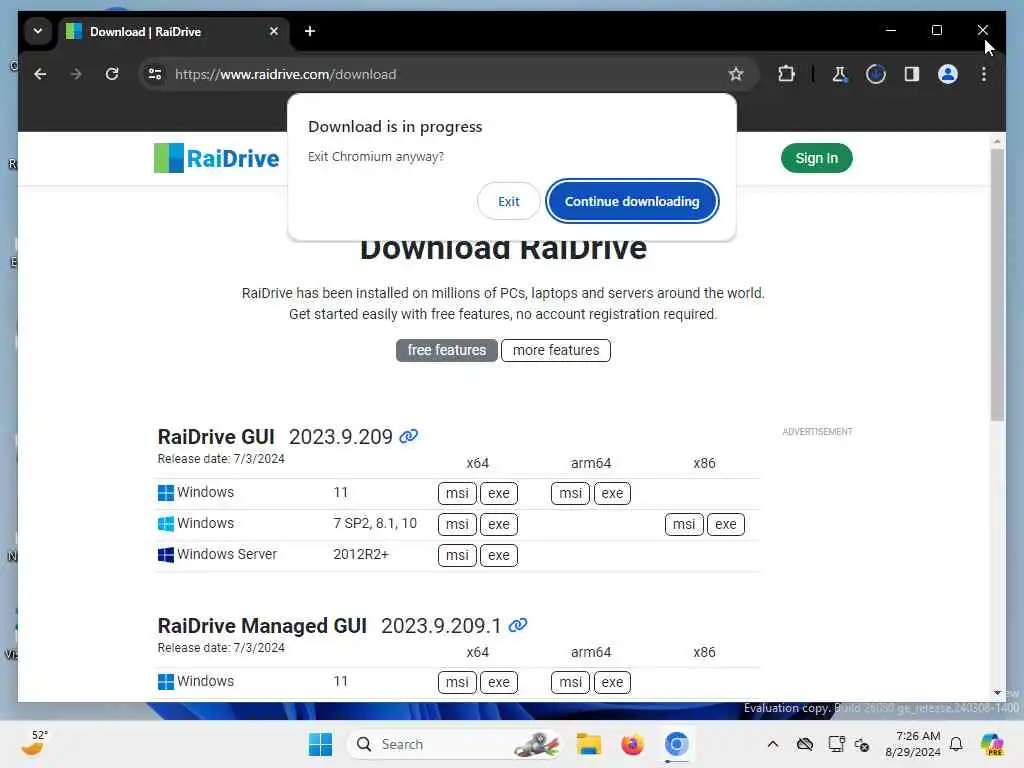Download RaiDrive GUI Windows 7 SP2 x86 msi
The width and height of the screenshot is (1024, 768).
[x=684, y=524]
